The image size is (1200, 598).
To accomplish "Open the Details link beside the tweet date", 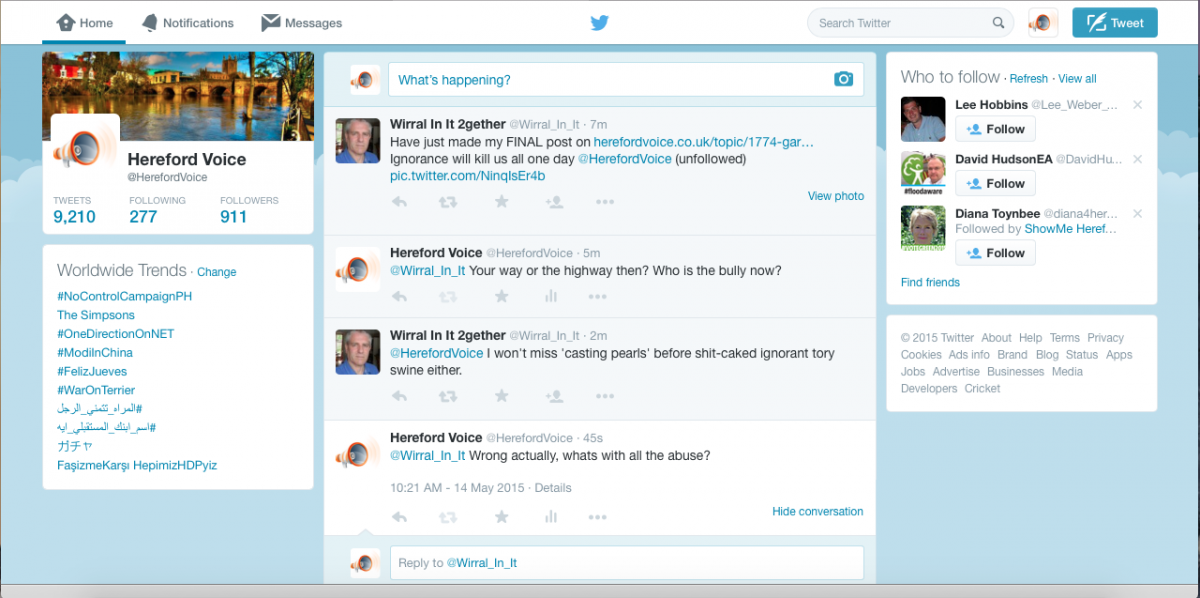I will click(x=553, y=488).
